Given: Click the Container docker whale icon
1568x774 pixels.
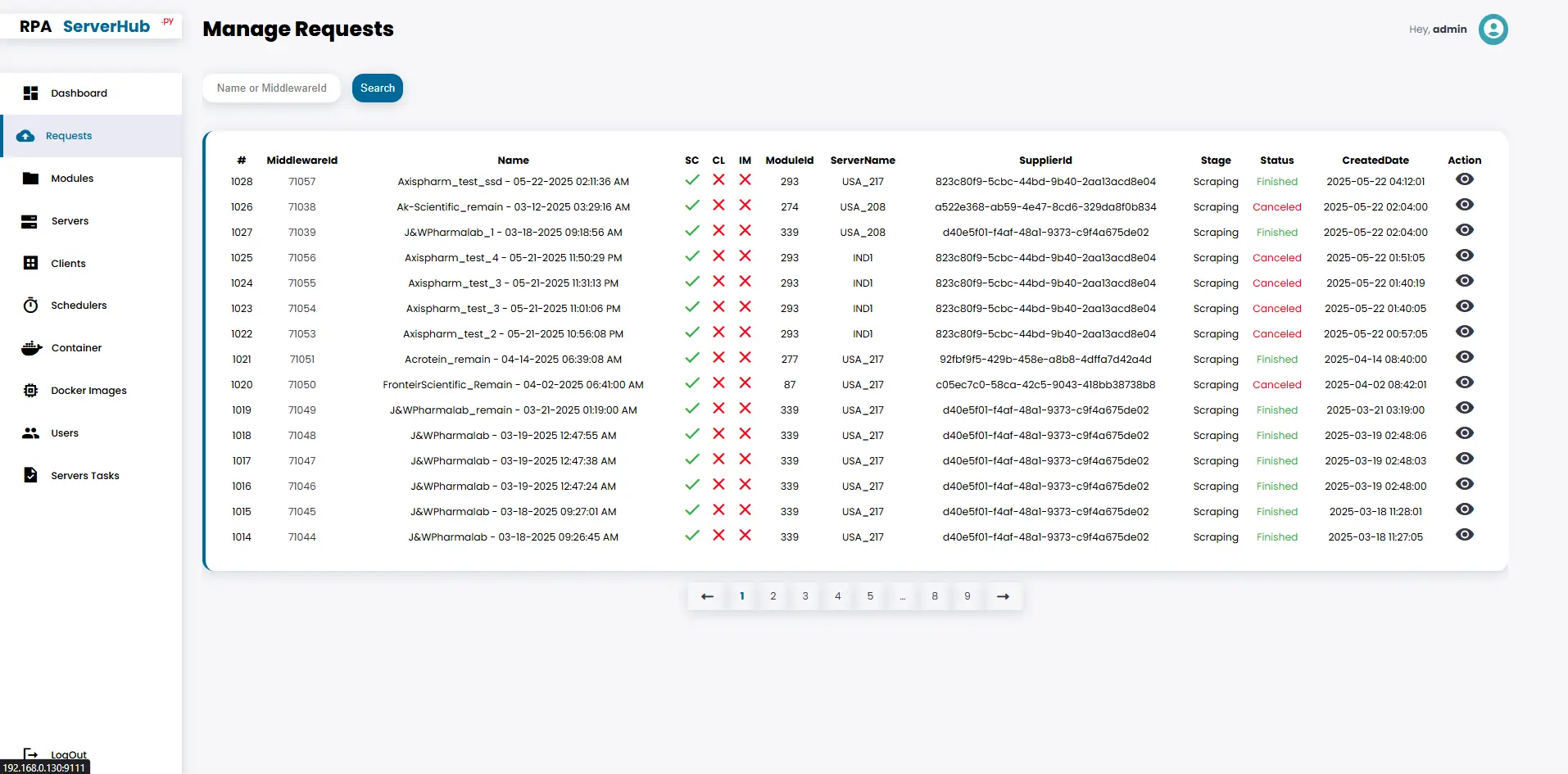Looking at the screenshot, I should tap(31, 348).
